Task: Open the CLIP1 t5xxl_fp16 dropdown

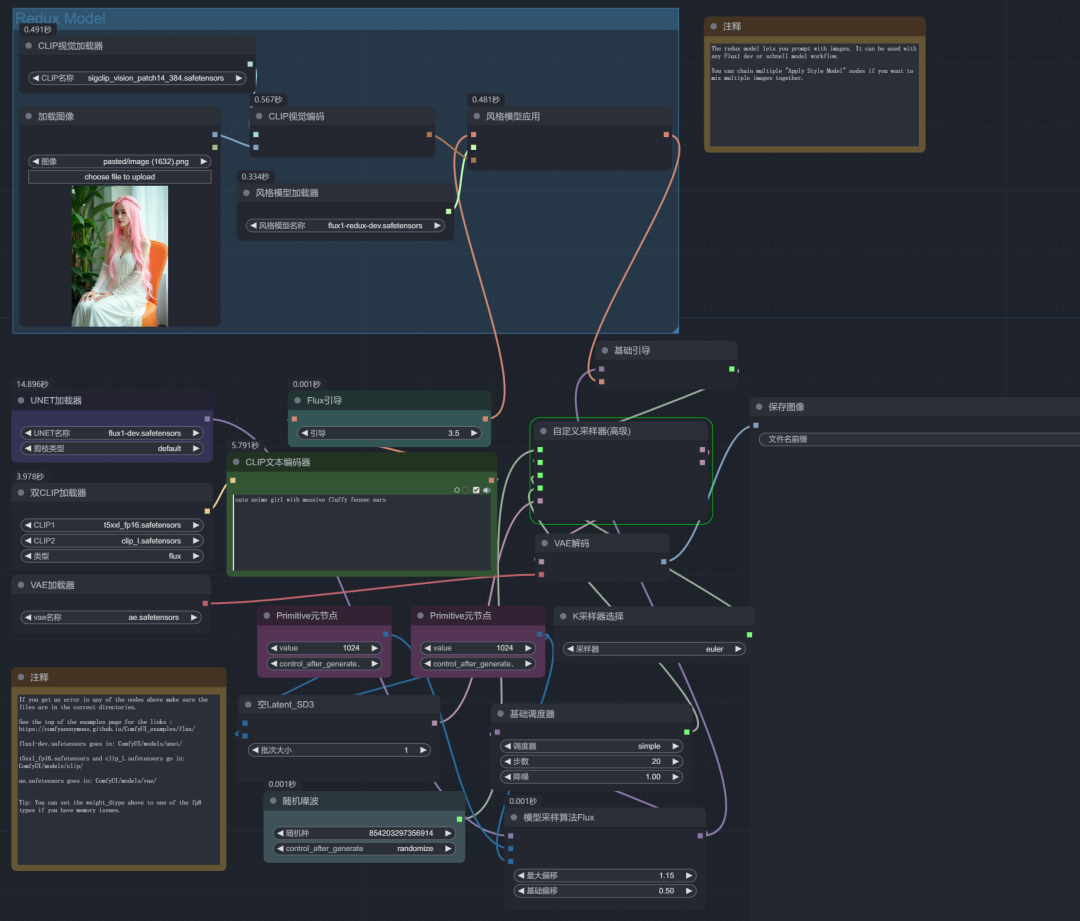Action: point(112,525)
